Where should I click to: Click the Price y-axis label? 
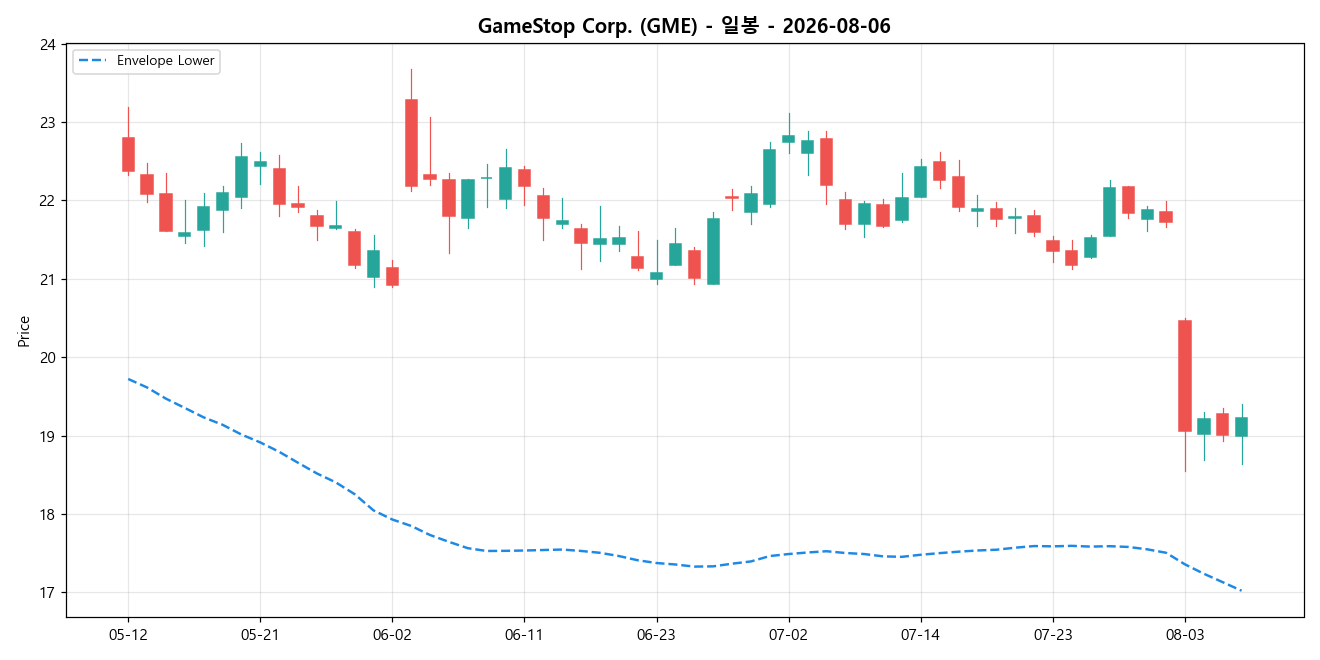[24, 331]
